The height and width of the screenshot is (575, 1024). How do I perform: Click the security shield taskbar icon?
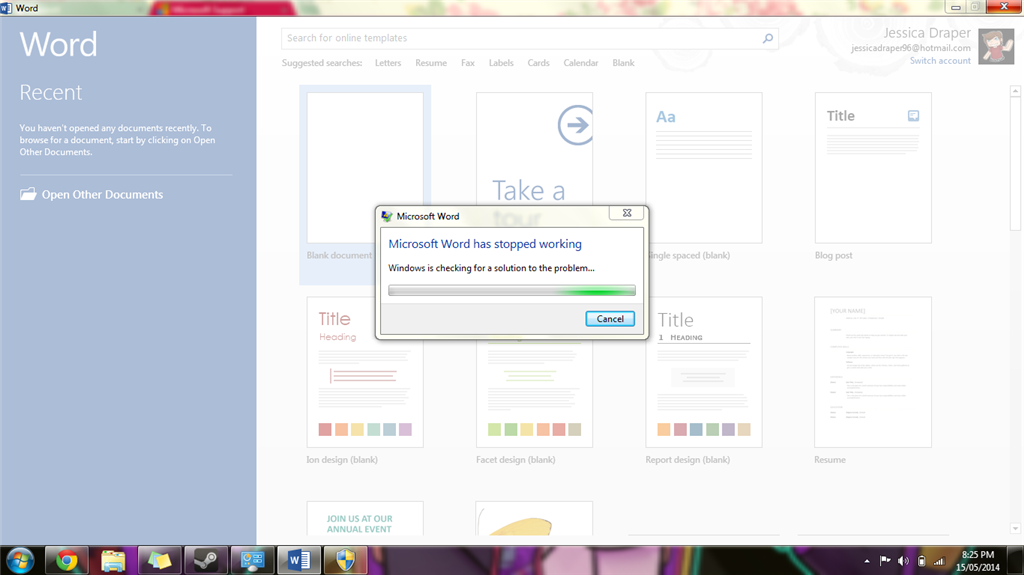tap(345, 561)
